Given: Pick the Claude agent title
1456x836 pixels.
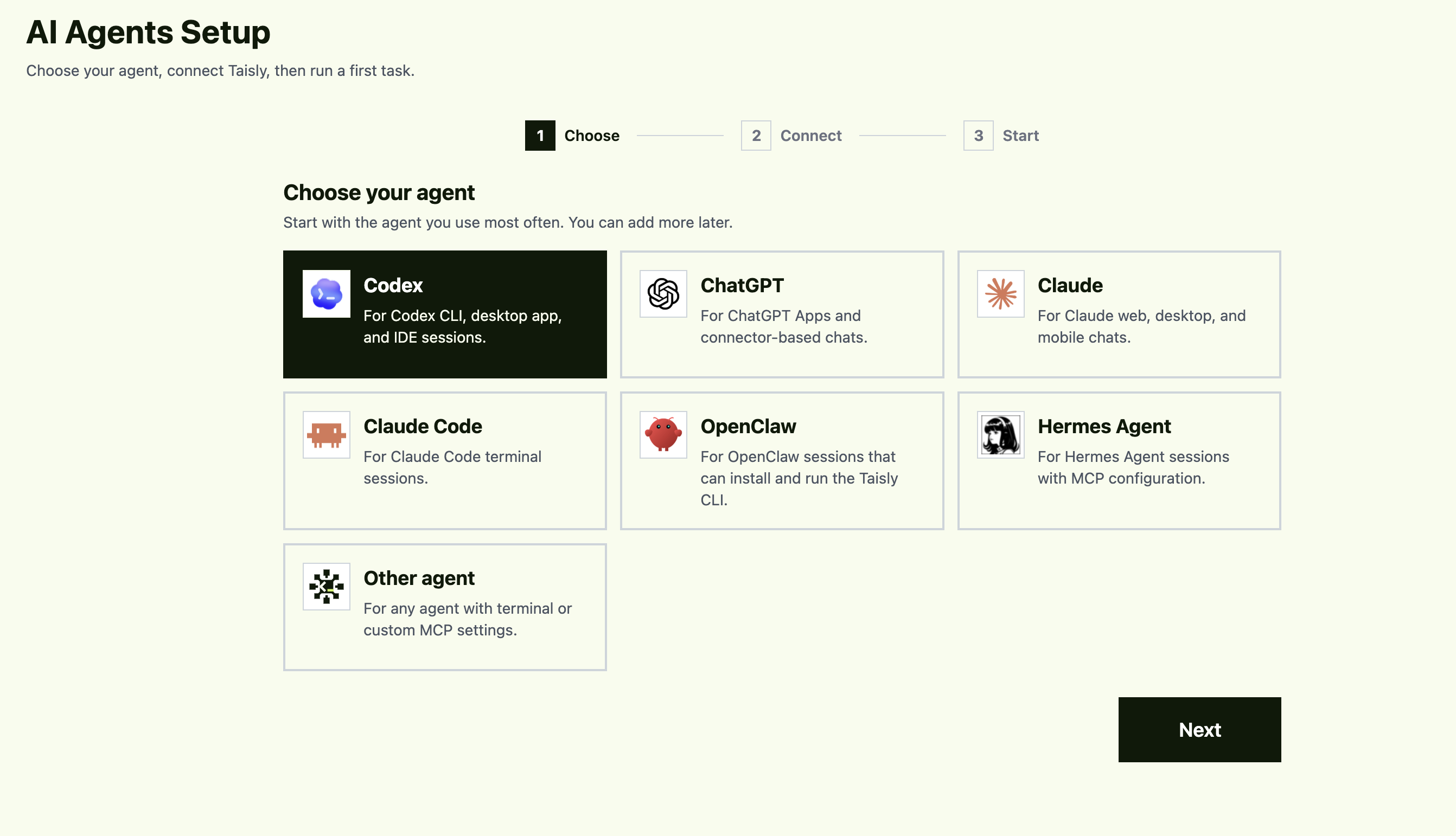Looking at the screenshot, I should coord(1070,285).
